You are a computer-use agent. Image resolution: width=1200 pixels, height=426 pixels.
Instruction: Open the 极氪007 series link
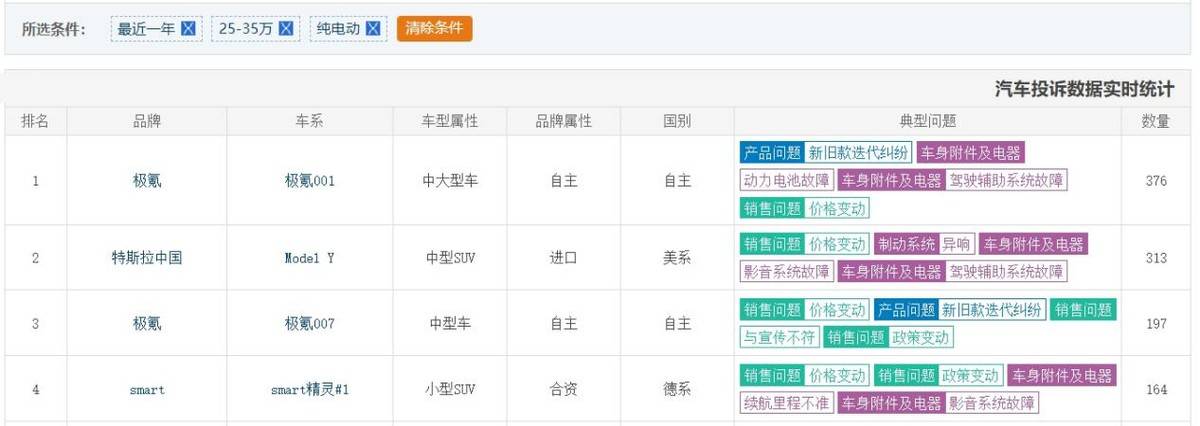[310, 323]
